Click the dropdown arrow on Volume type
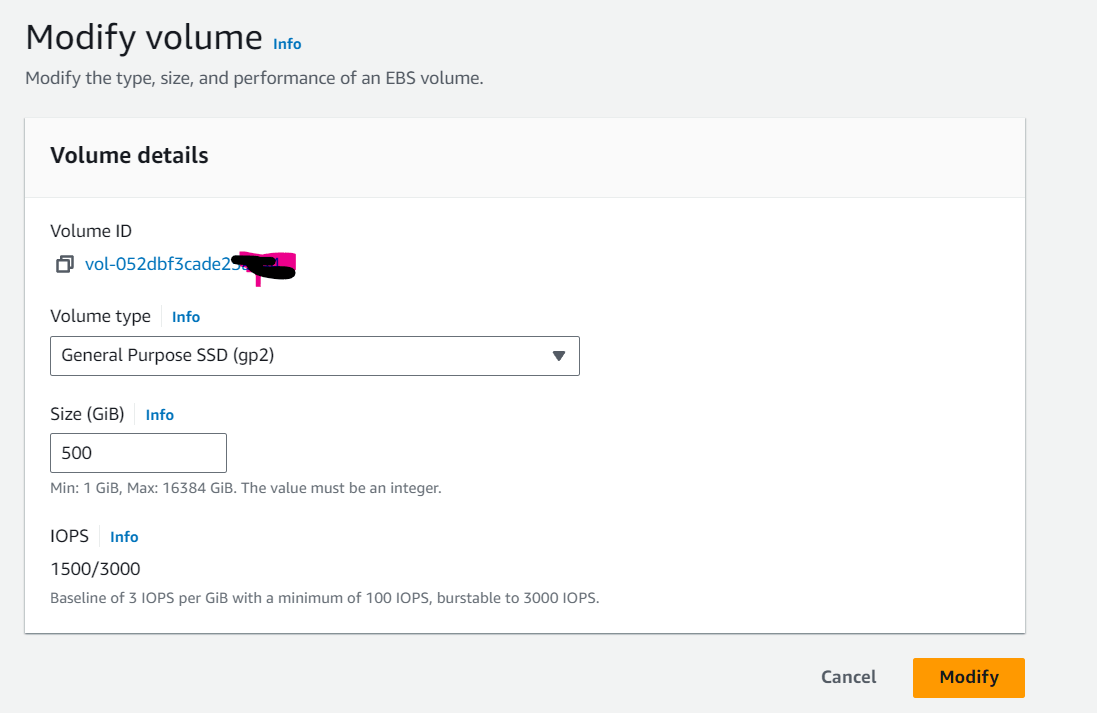 click(559, 356)
